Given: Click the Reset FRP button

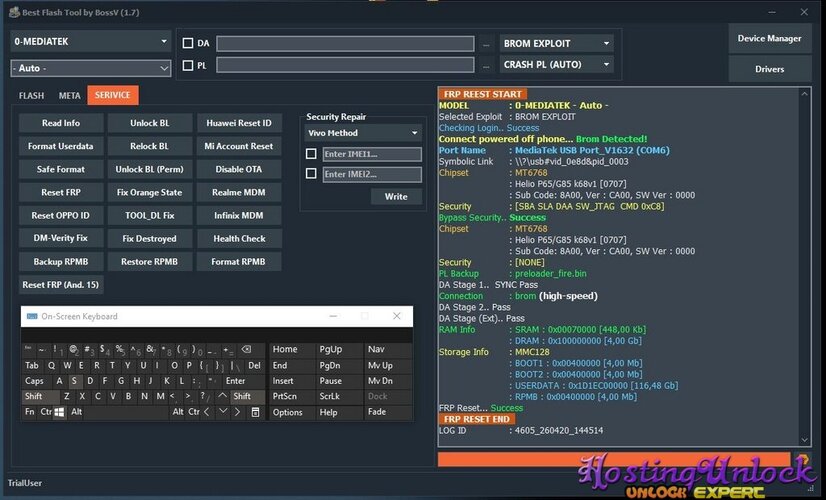Looking at the screenshot, I should [x=61, y=192].
